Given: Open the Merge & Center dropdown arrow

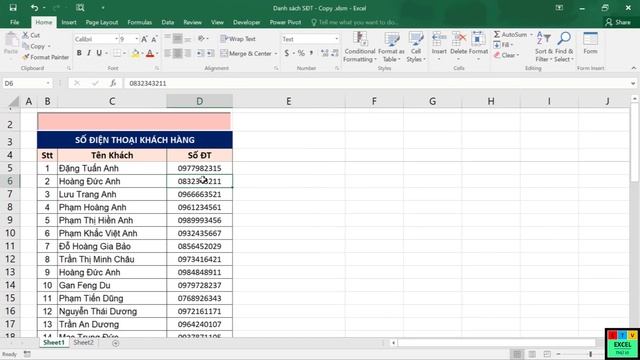Looking at the screenshot, I should pos(276,53).
